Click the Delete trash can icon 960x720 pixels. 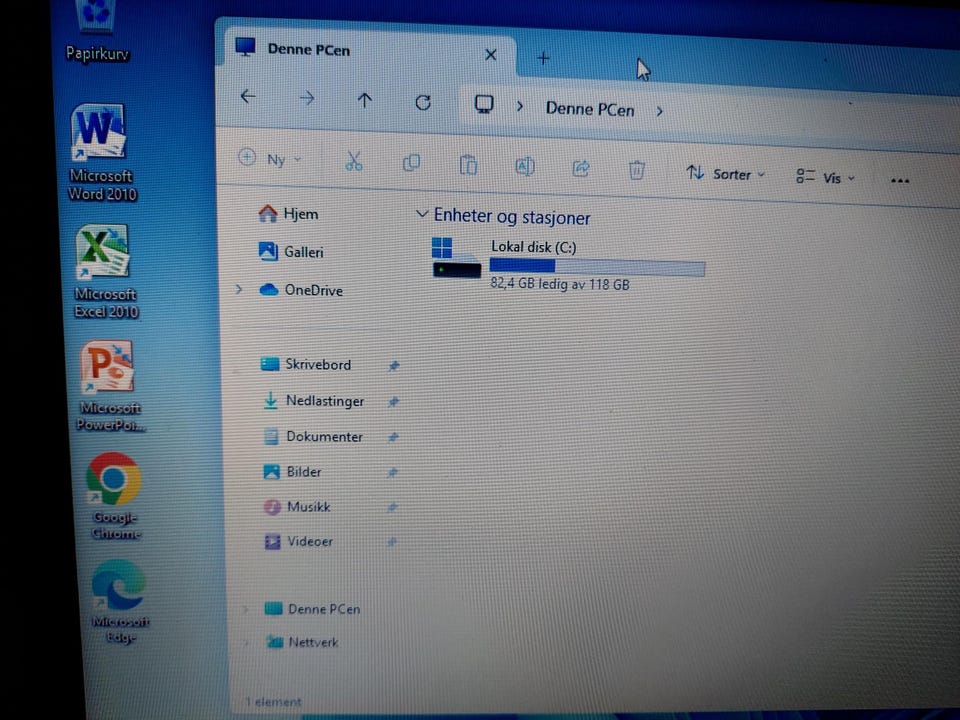coord(637,170)
